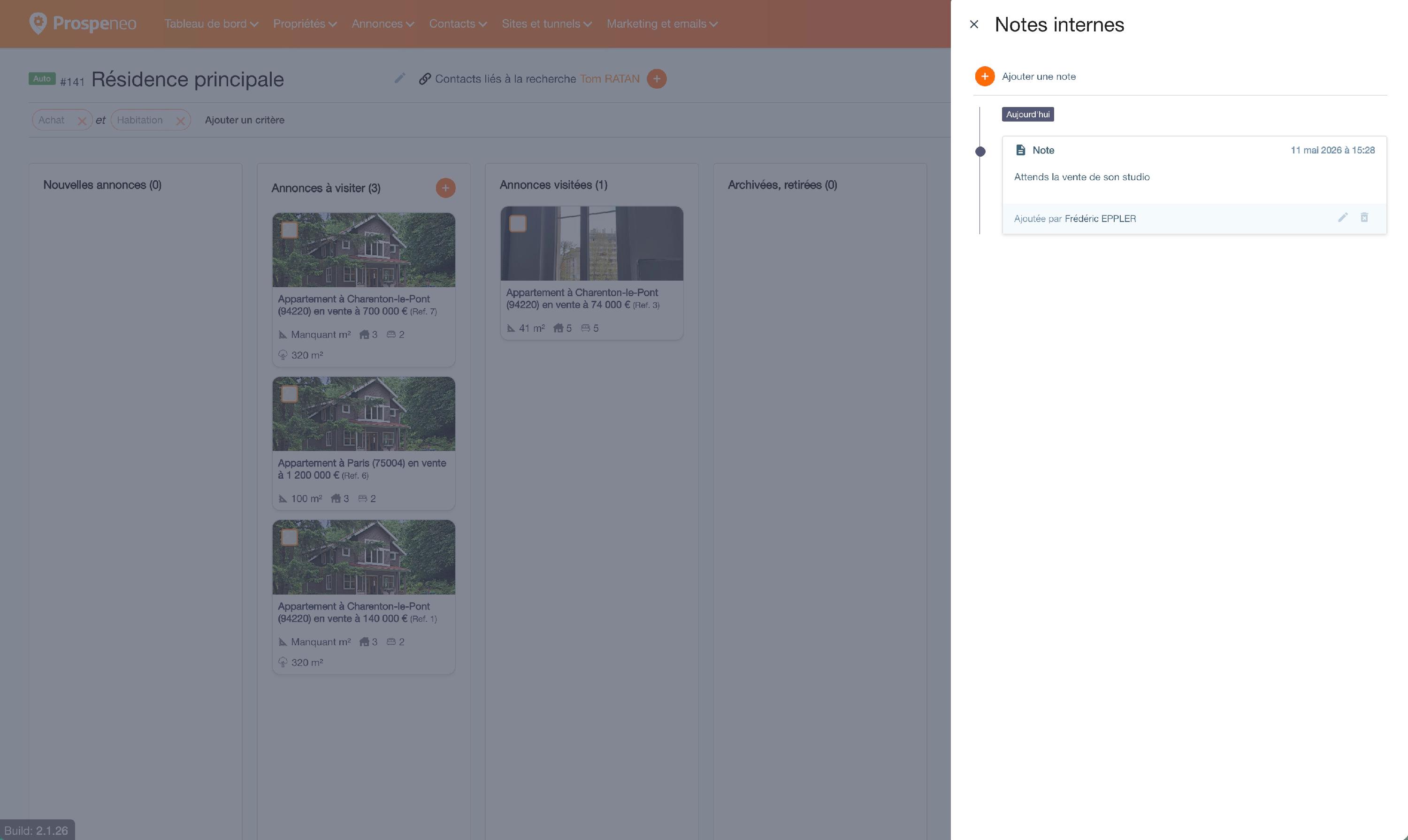Select the Paris 75004 listing checkbox
The height and width of the screenshot is (840, 1408).
(x=289, y=394)
